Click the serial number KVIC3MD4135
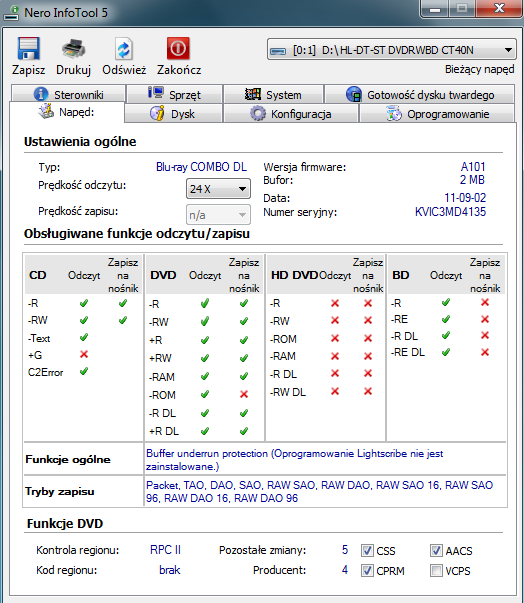Screen dimensions: 524x603 click(x=450, y=212)
